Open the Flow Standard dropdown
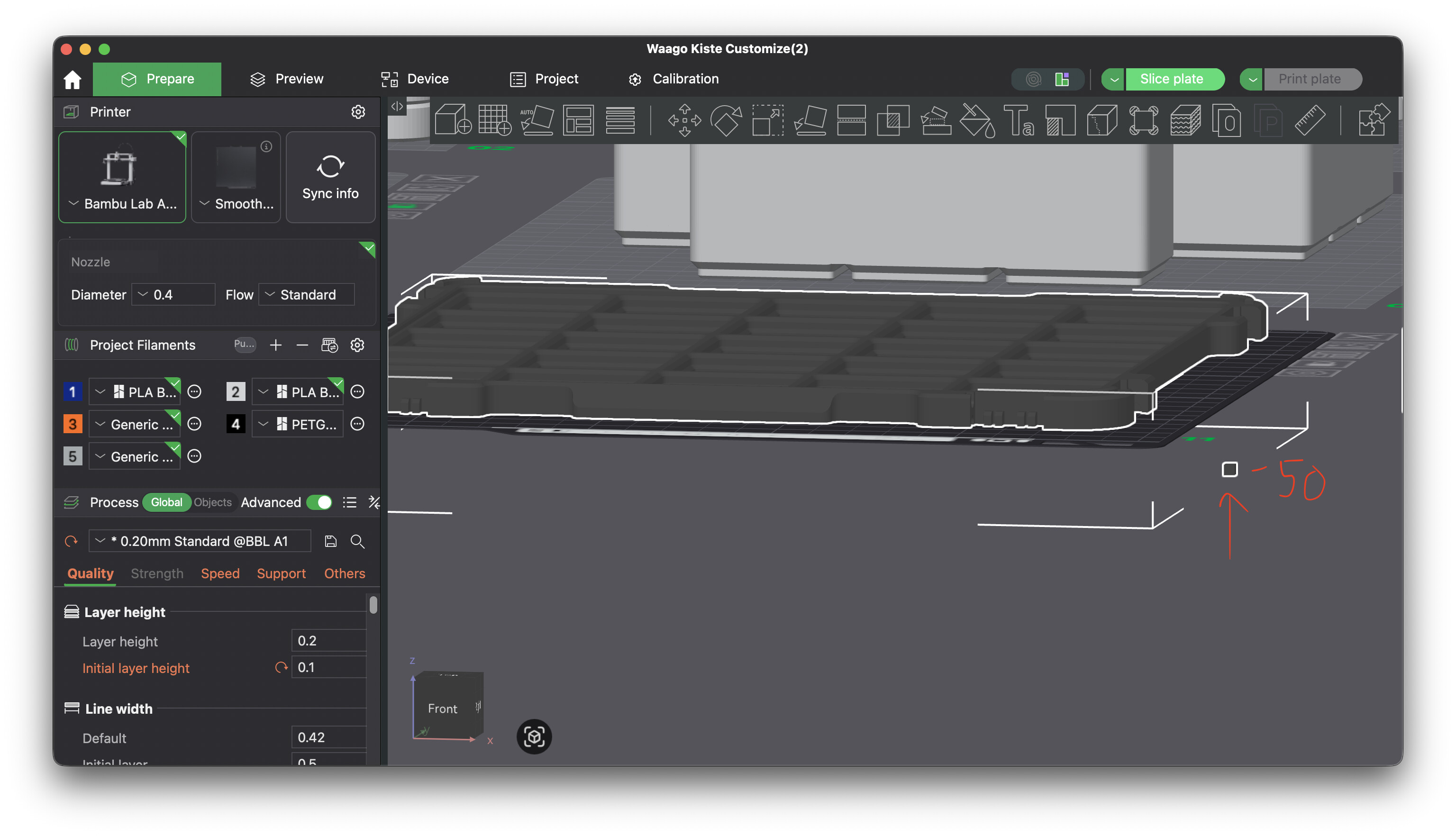The height and width of the screenshot is (836, 1456). (307, 295)
